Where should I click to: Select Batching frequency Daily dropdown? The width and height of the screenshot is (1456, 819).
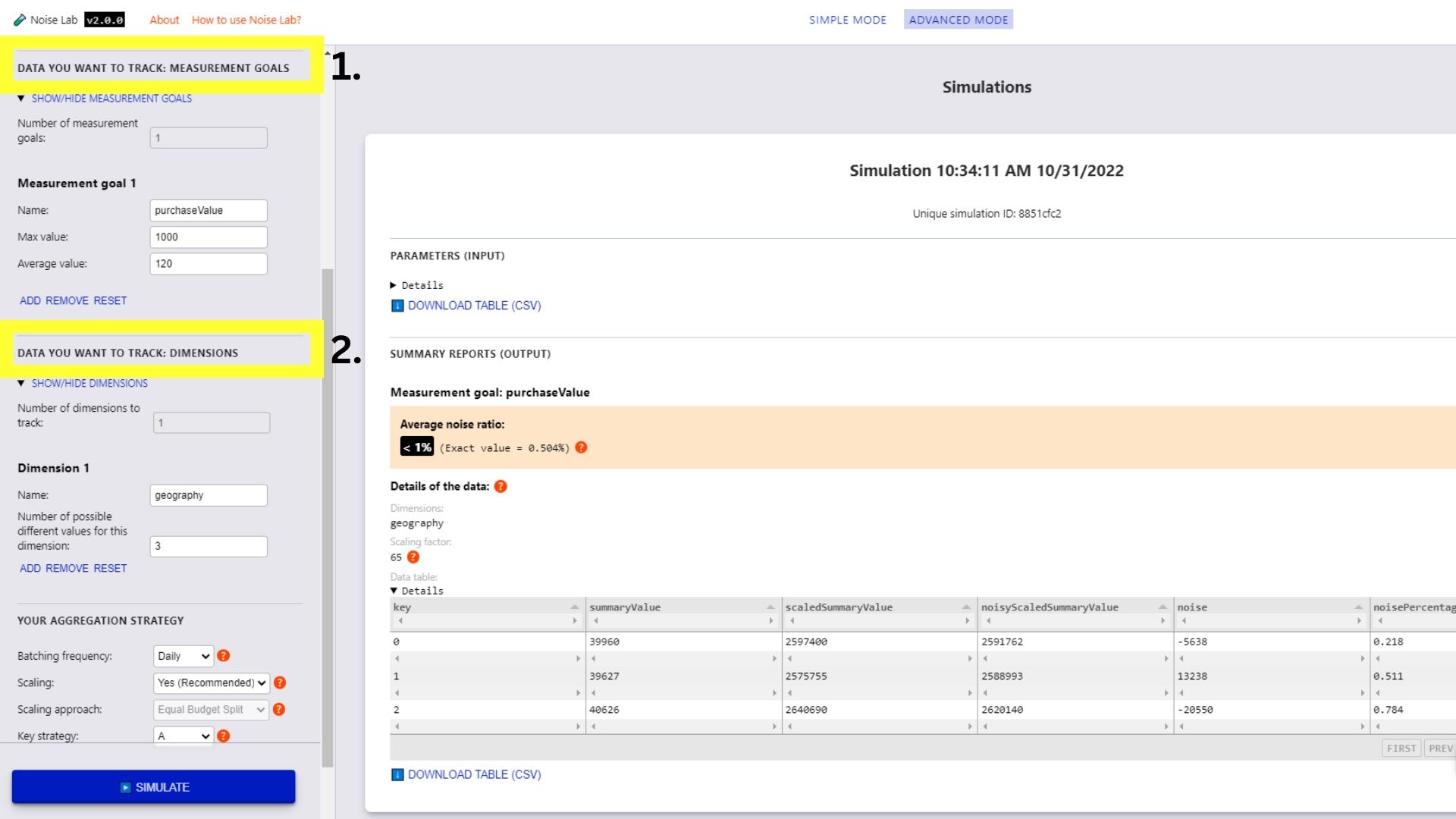[183, 655]
